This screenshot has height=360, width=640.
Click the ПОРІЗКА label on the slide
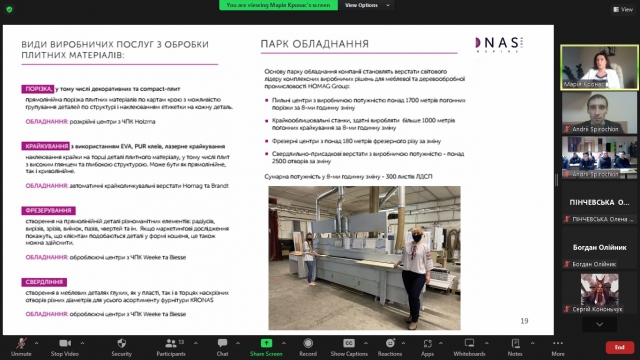click(x=38, y=89)
